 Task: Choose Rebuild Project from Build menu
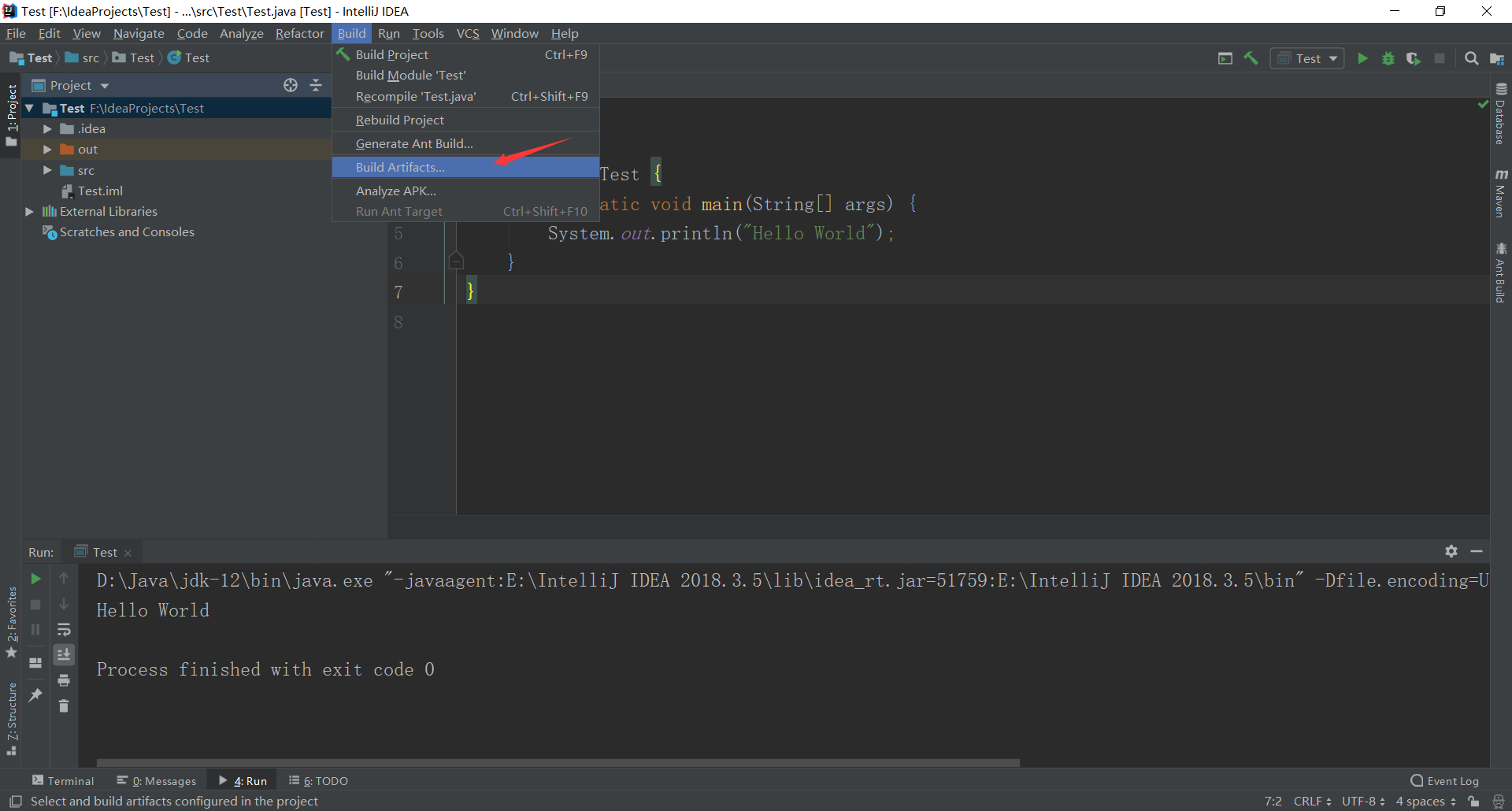465,120
